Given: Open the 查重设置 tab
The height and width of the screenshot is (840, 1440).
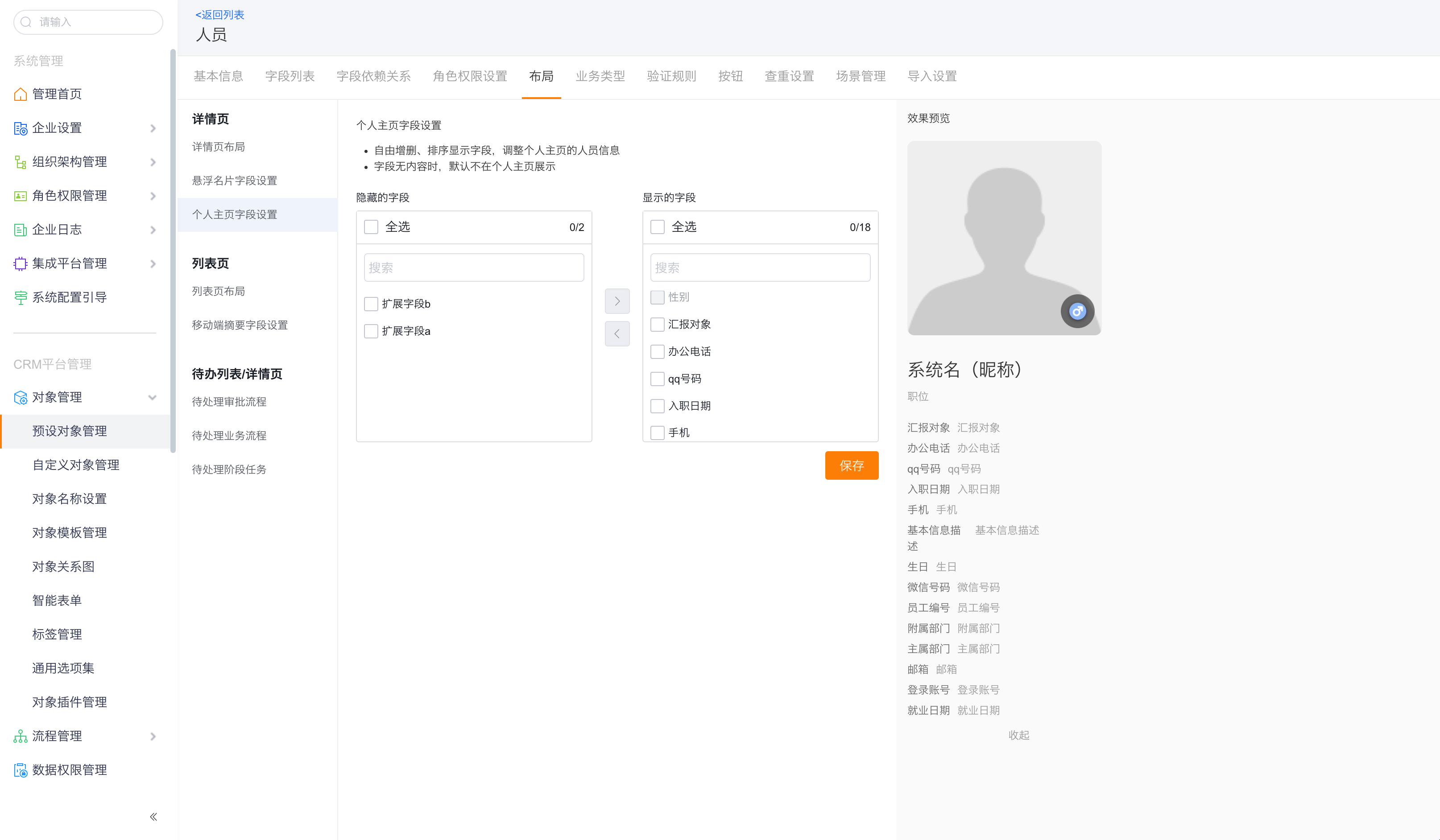Looking at the screenshot, I should tap(789, 76).
